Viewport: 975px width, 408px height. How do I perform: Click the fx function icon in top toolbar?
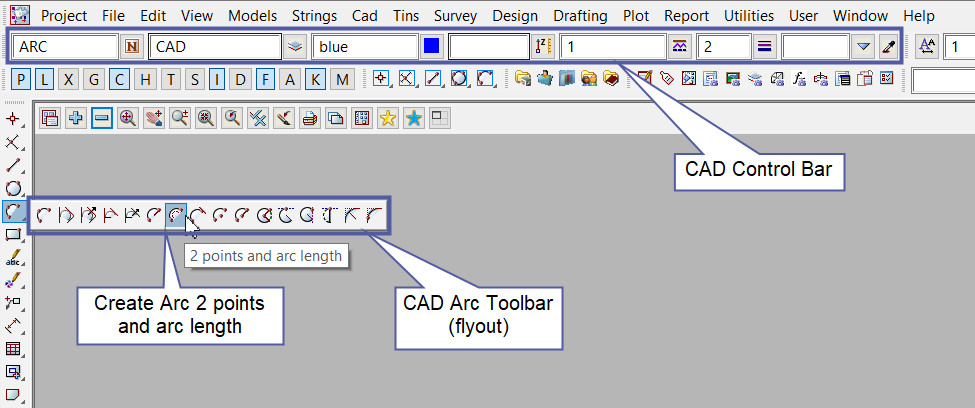(799, 79)
